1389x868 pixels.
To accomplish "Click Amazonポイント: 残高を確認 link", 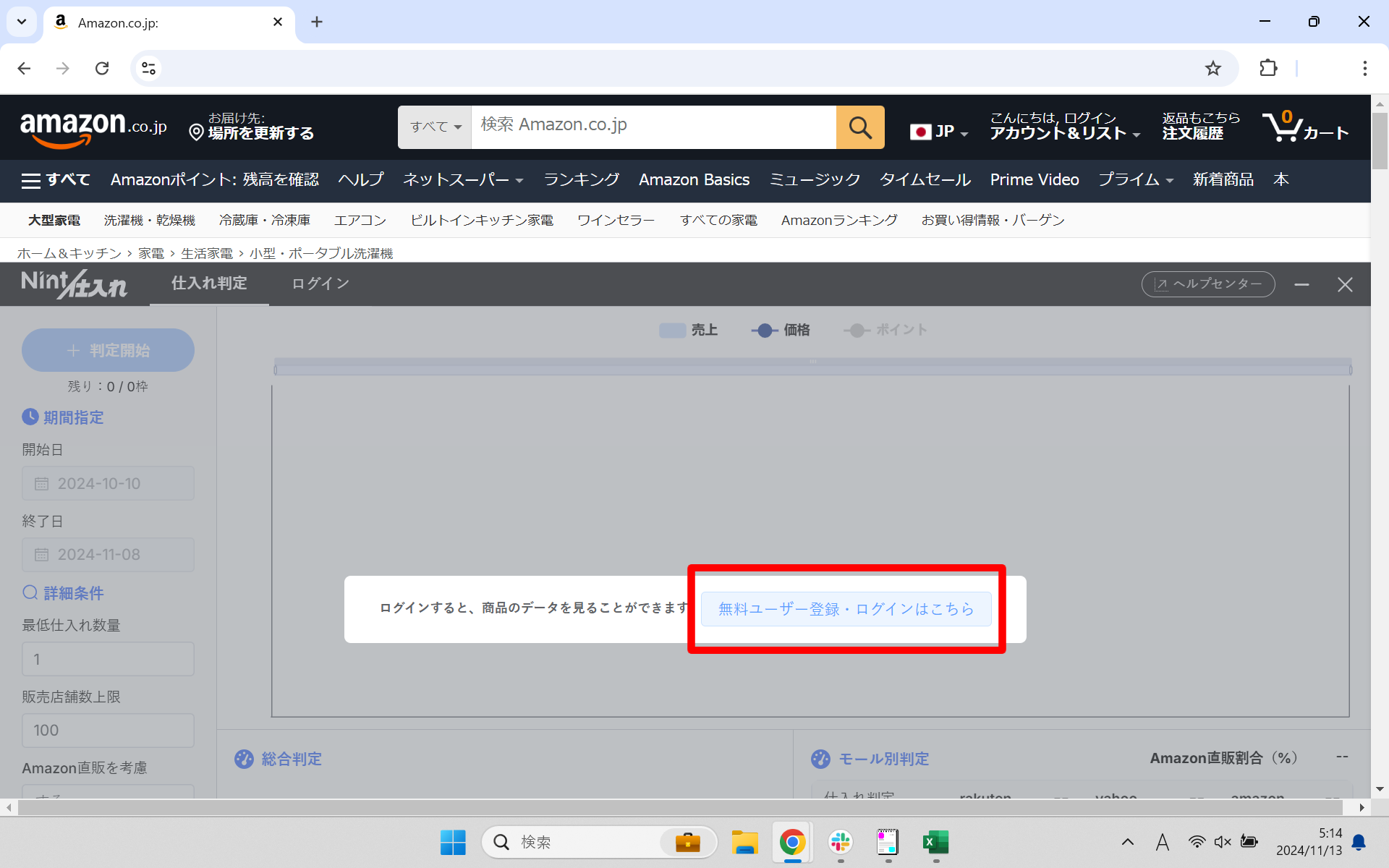I will (x=215, y=179).
